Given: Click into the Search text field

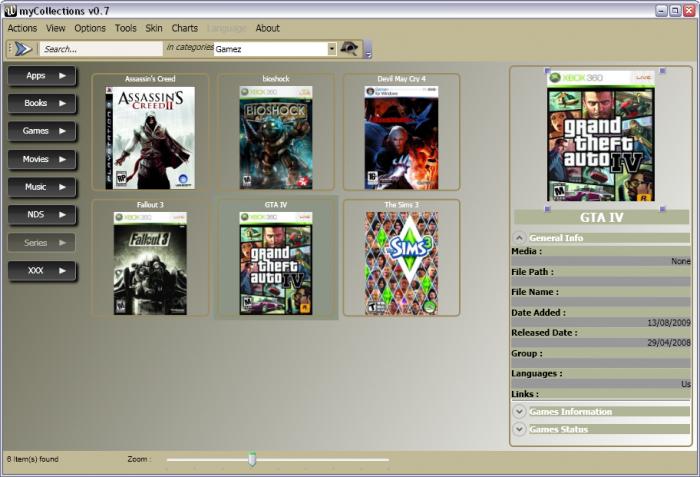Looking at the screenshot, I should click(x=100, y=48).
